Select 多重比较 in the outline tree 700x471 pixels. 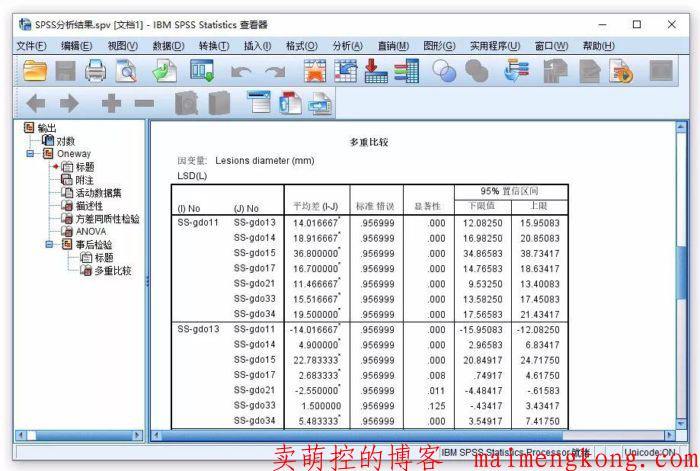point(112,270)
